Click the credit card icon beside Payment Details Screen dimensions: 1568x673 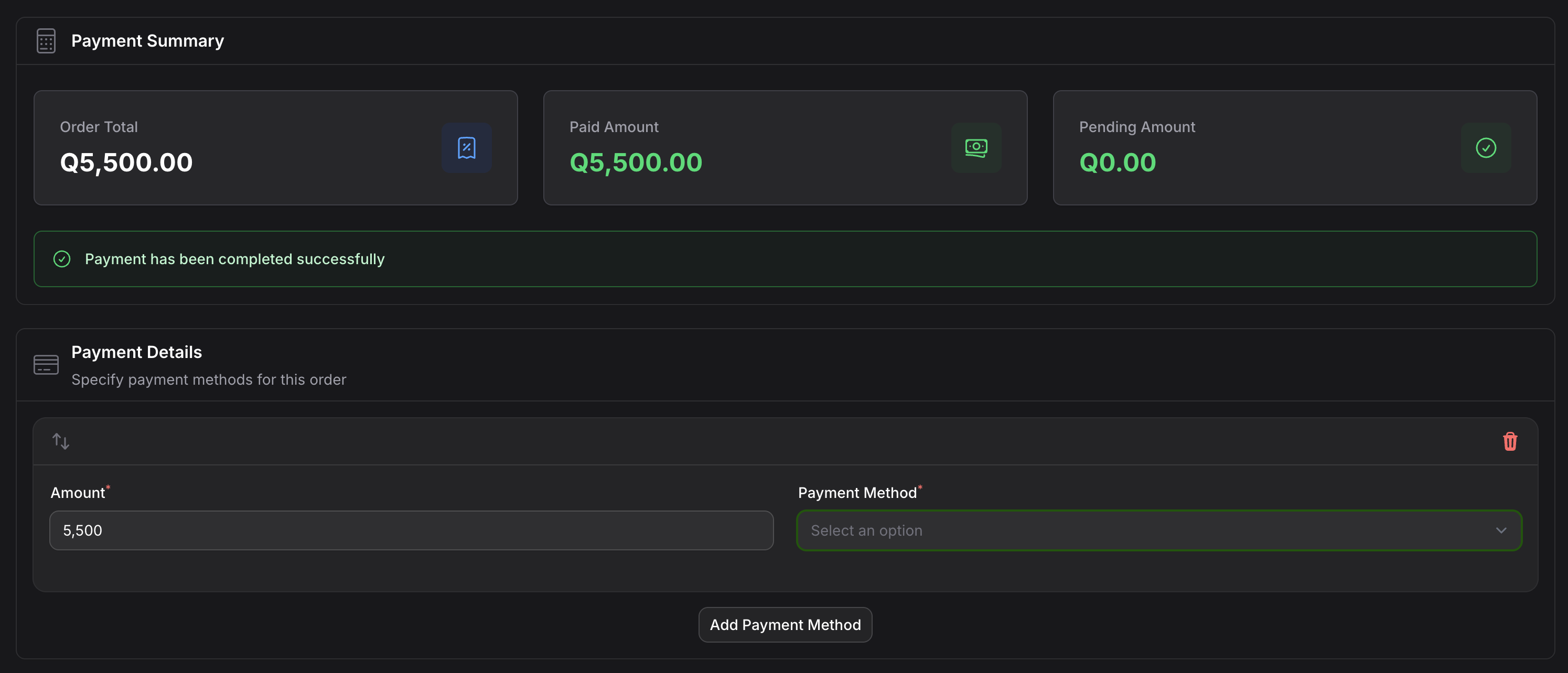pyautogui.click(x=46, y=365)
